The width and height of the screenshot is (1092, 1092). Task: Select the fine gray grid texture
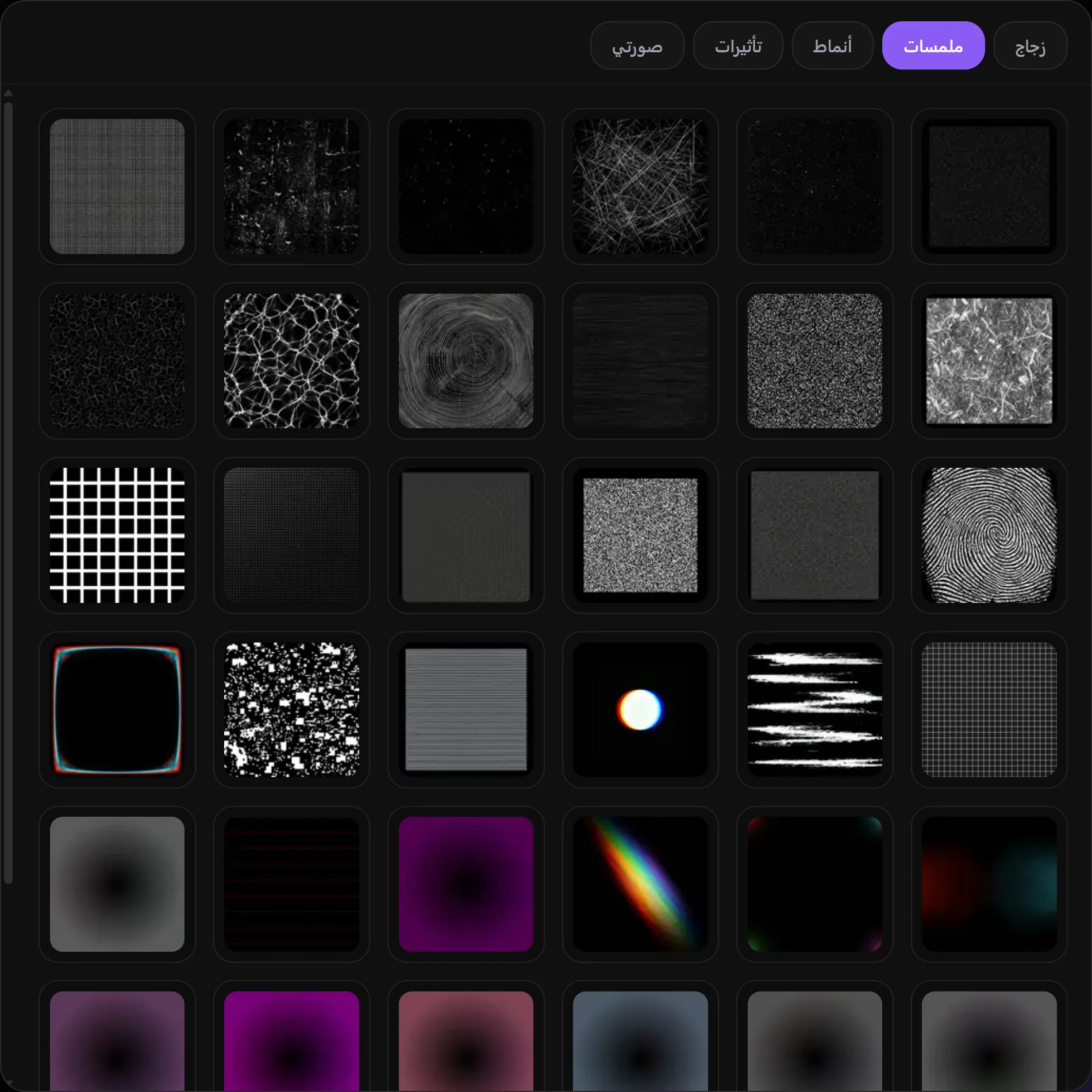[x=989, y=710]
